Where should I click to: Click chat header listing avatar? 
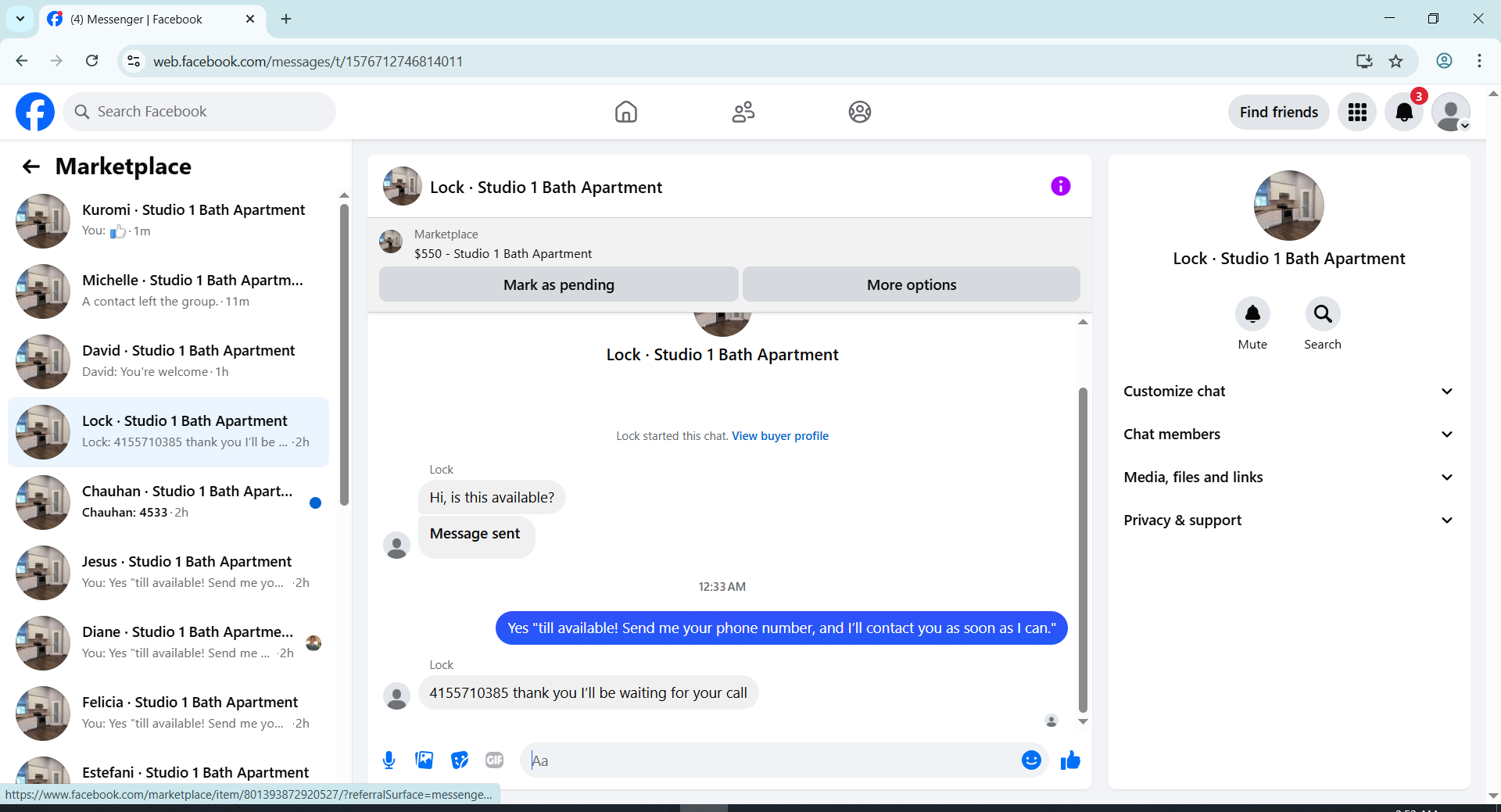403,186
